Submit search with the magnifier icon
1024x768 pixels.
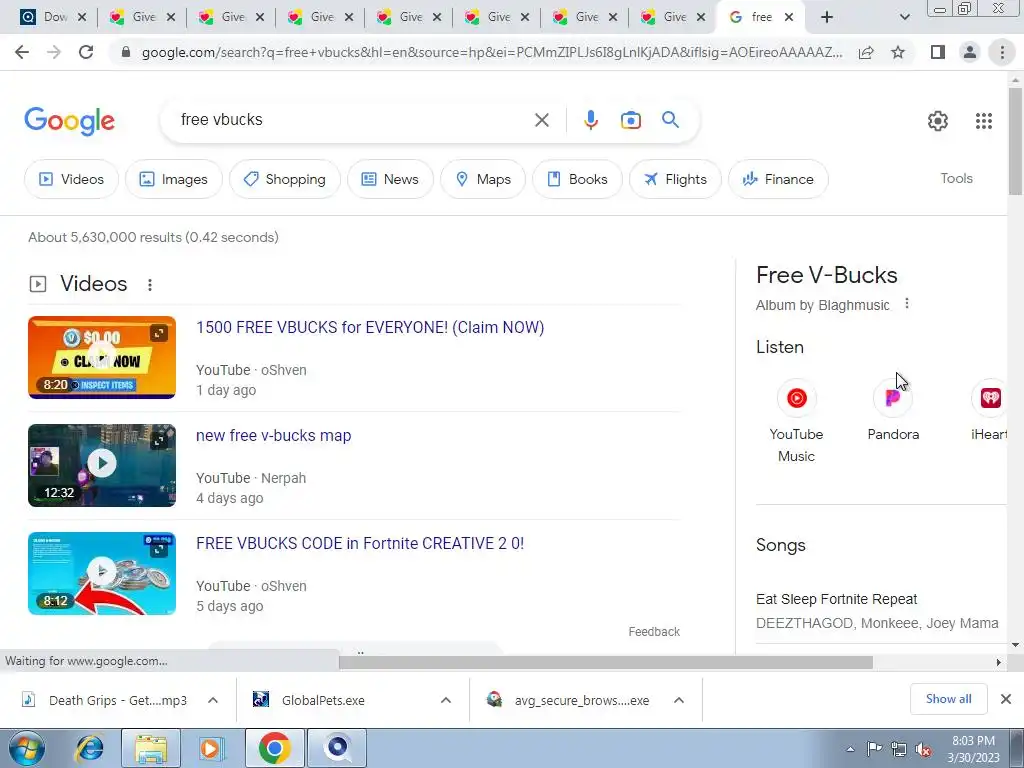tap(670, 120)
